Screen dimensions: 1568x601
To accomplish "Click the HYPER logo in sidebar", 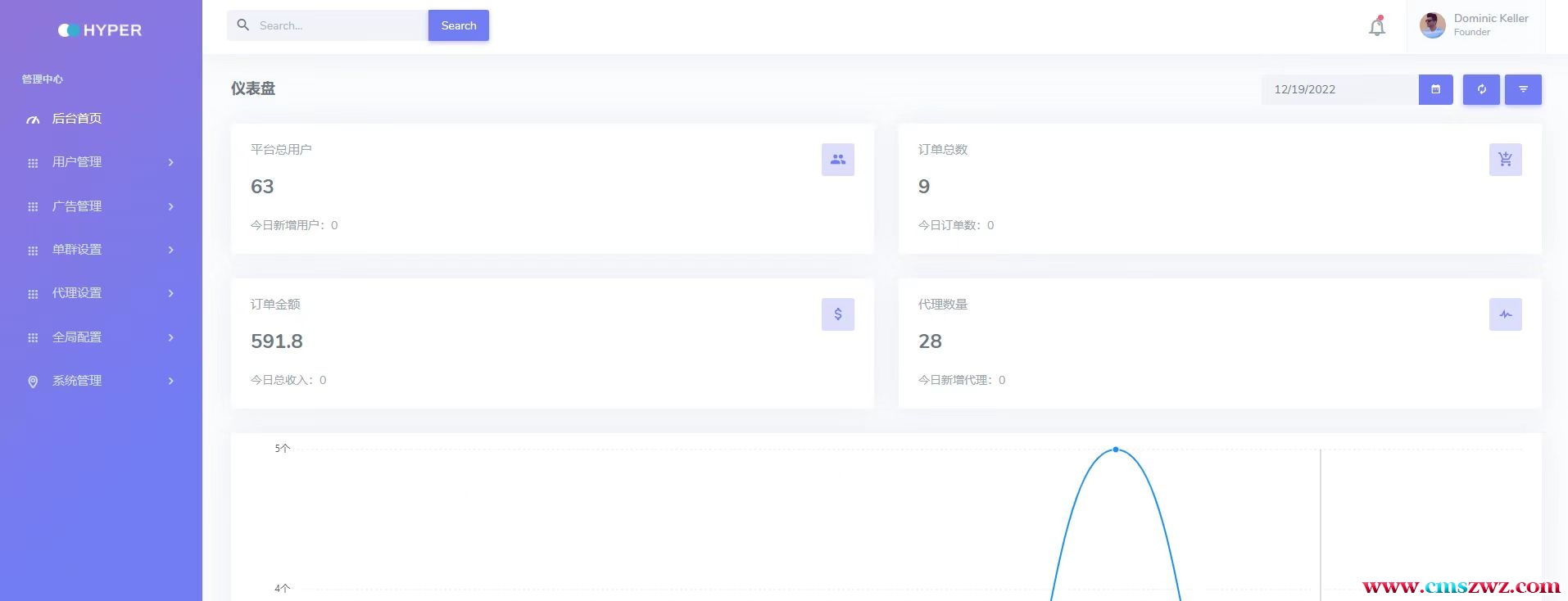I will point(100,30).
